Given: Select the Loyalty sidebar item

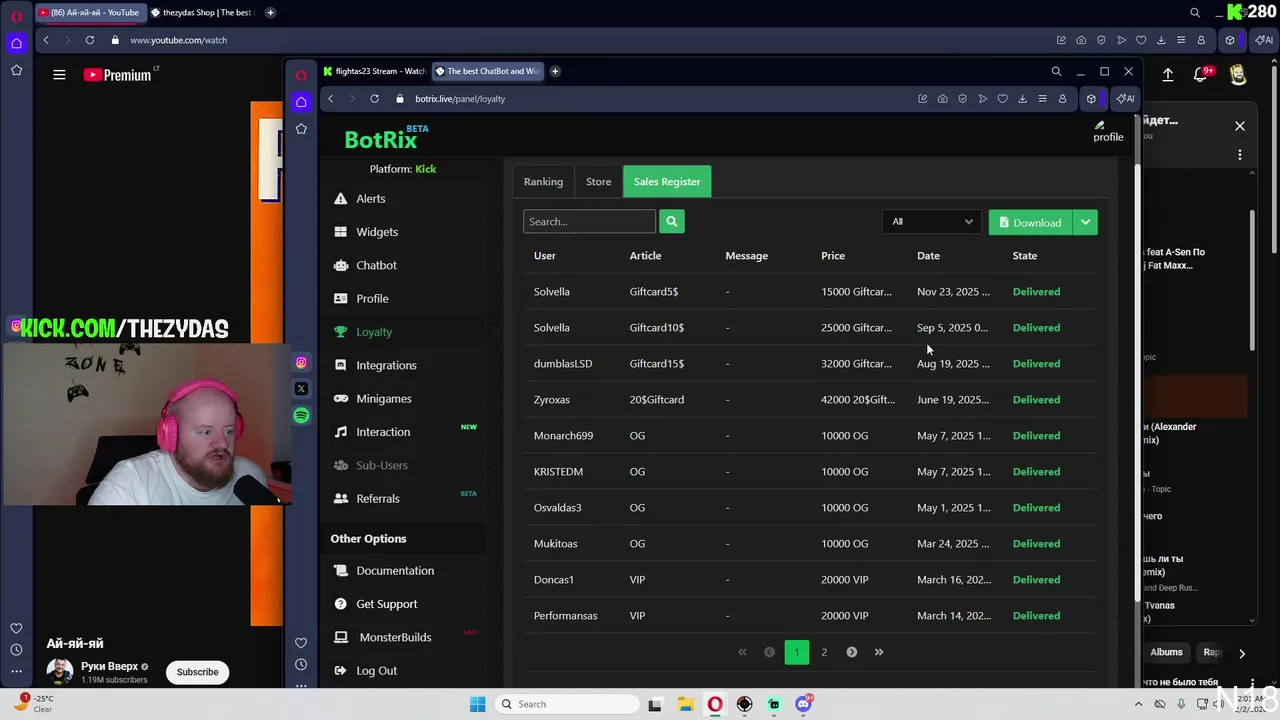Looking at the screenshot, I should pyautogui.click(x=374, y=332).
